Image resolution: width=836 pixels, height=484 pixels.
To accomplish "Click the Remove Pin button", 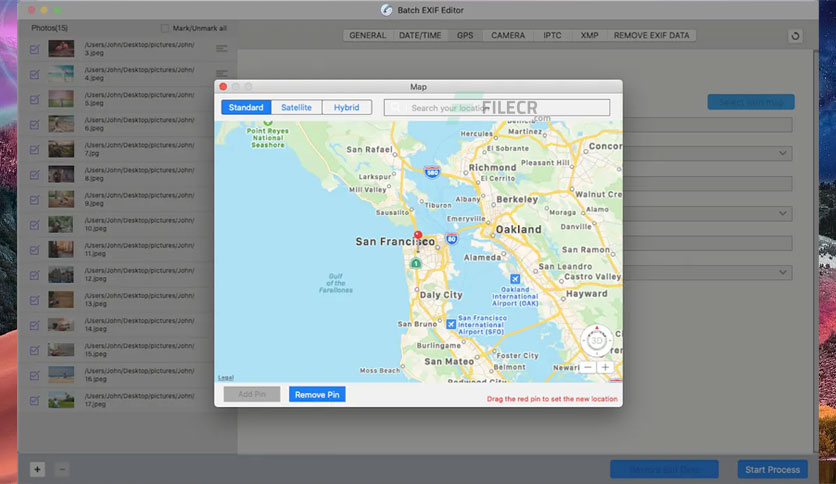I will [317, 394].
